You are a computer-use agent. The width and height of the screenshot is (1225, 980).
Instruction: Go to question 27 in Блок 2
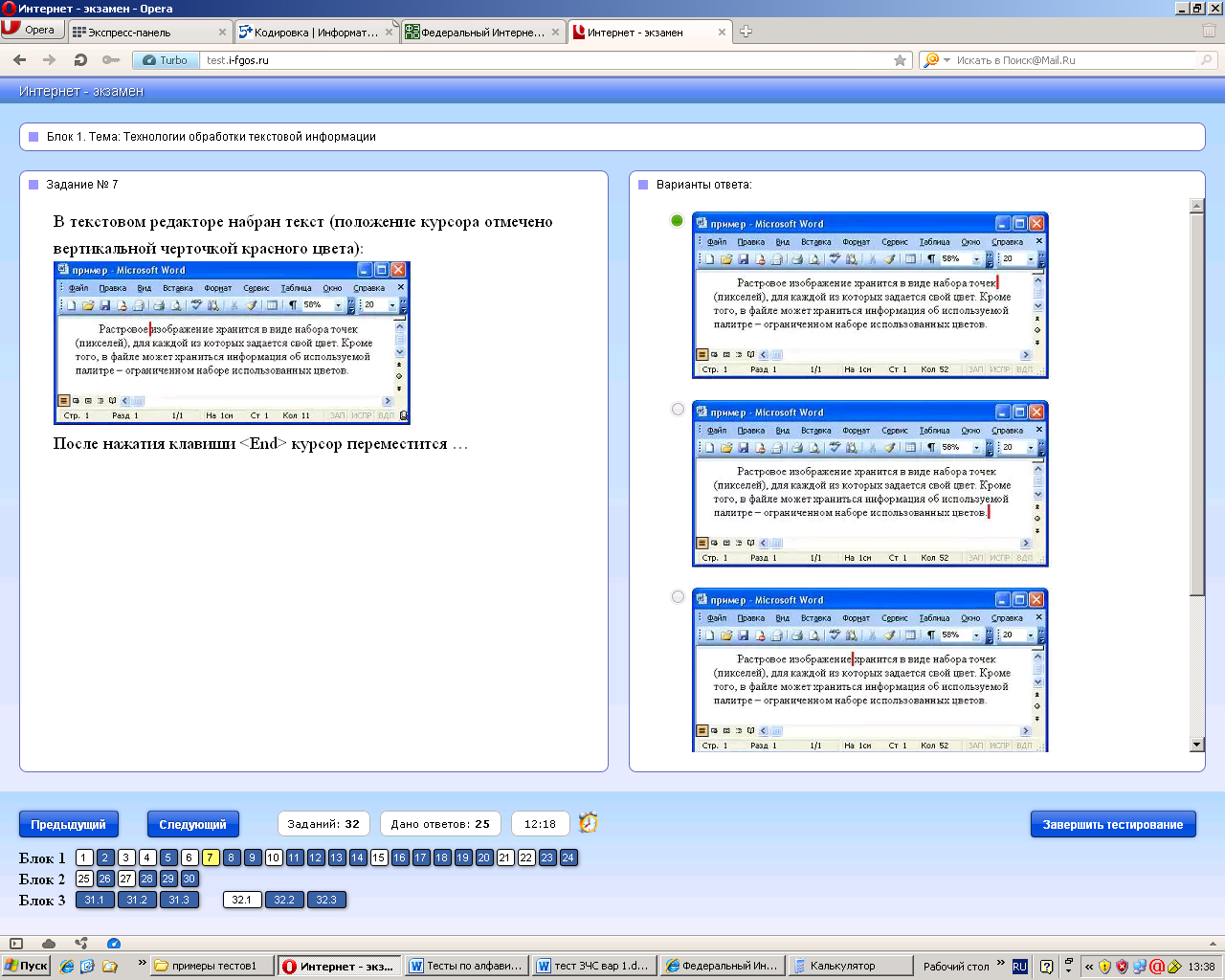point(126,879)
